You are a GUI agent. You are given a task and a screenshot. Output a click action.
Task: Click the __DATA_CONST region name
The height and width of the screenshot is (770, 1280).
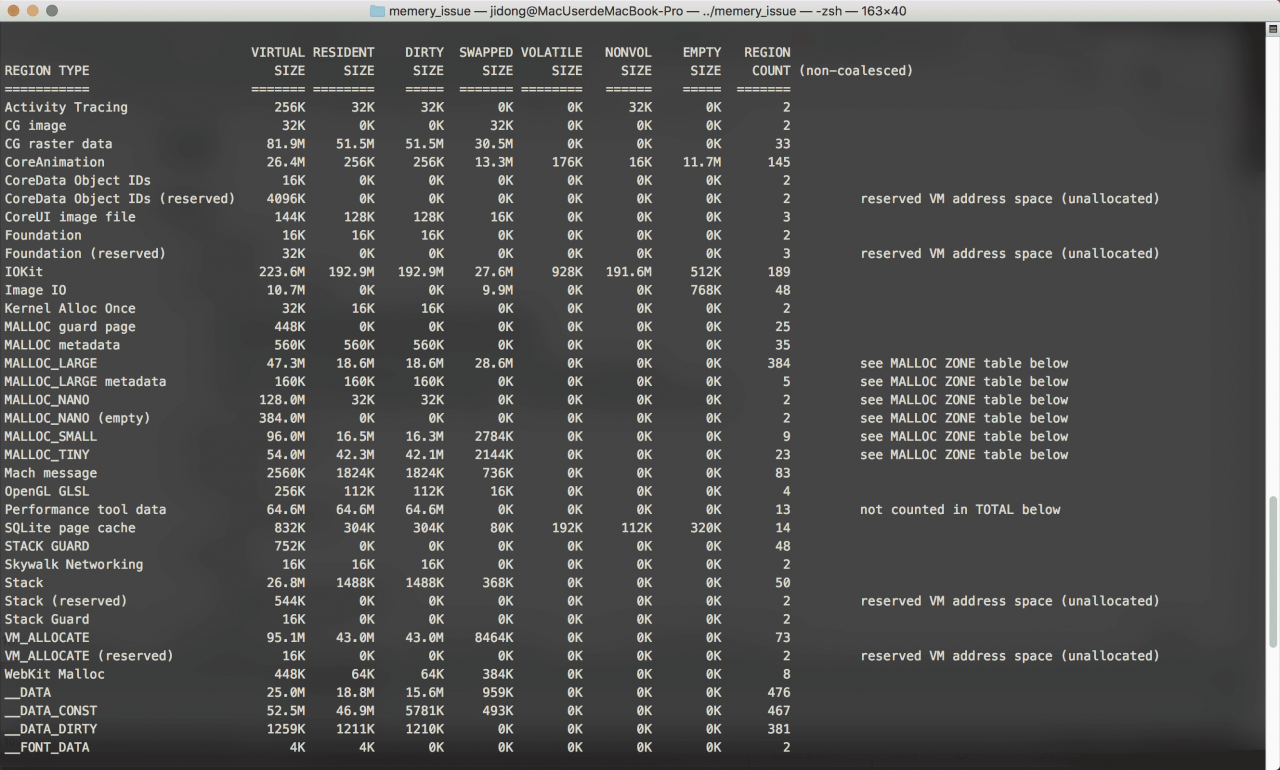[x=51, y=710]
